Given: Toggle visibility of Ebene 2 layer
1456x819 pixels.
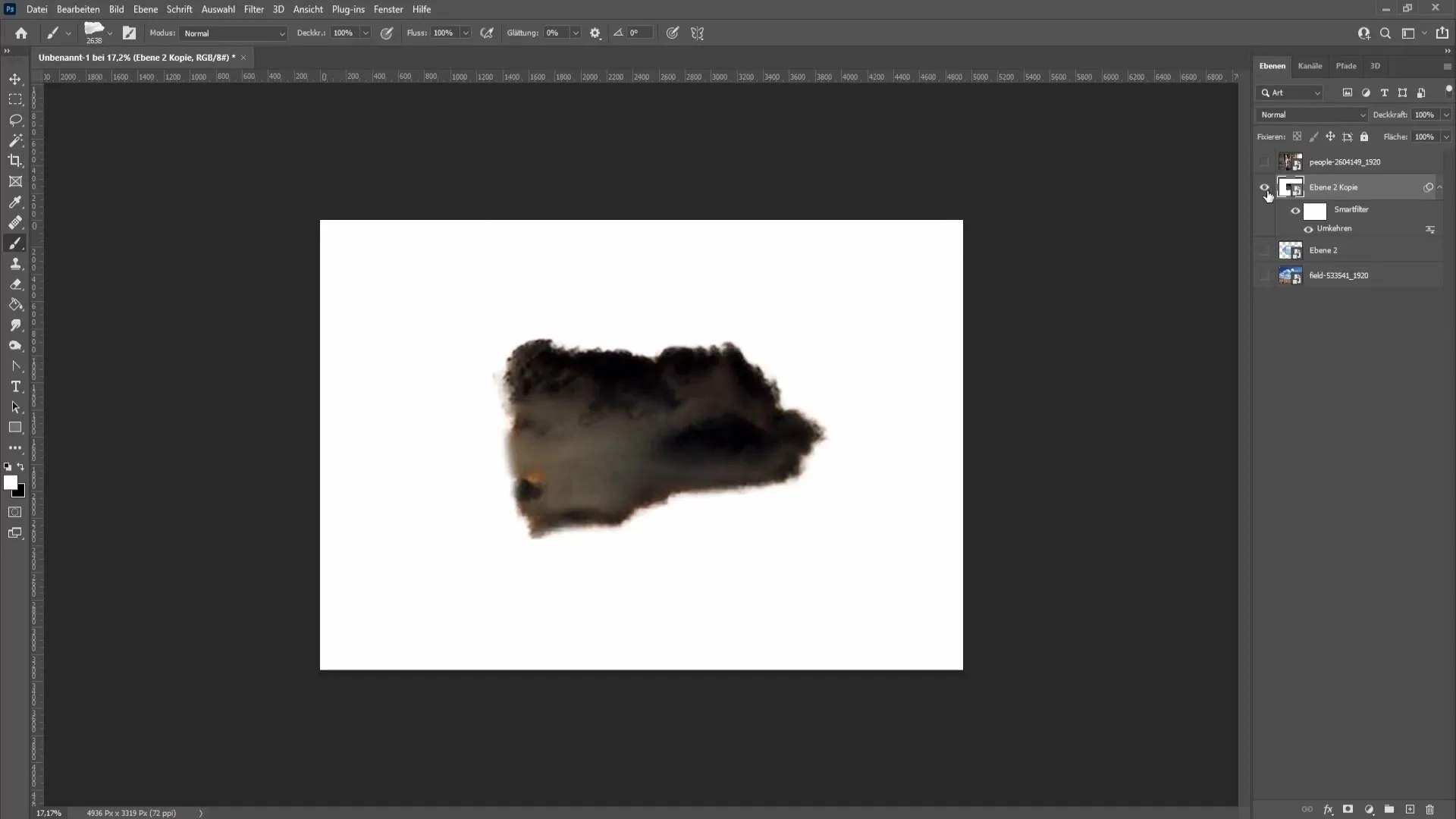Looking at the screenshot, I should point(1265,250).
